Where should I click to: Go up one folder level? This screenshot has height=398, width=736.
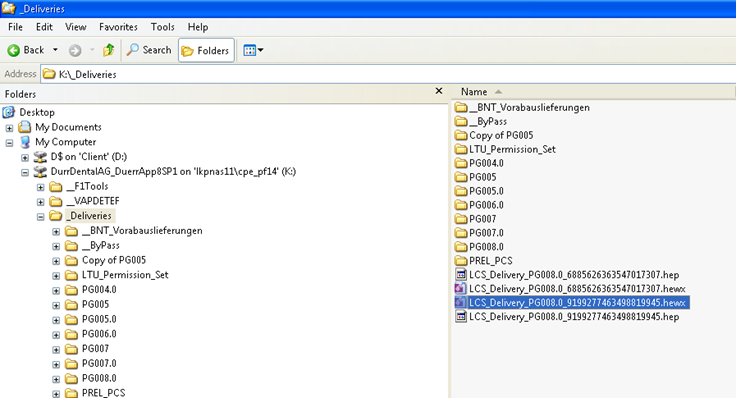point(109,50)
